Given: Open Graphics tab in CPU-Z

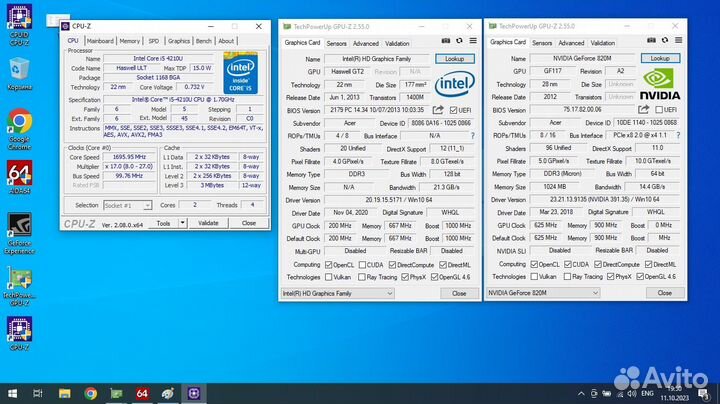Looking at the screenshot, I should (179, 41).
